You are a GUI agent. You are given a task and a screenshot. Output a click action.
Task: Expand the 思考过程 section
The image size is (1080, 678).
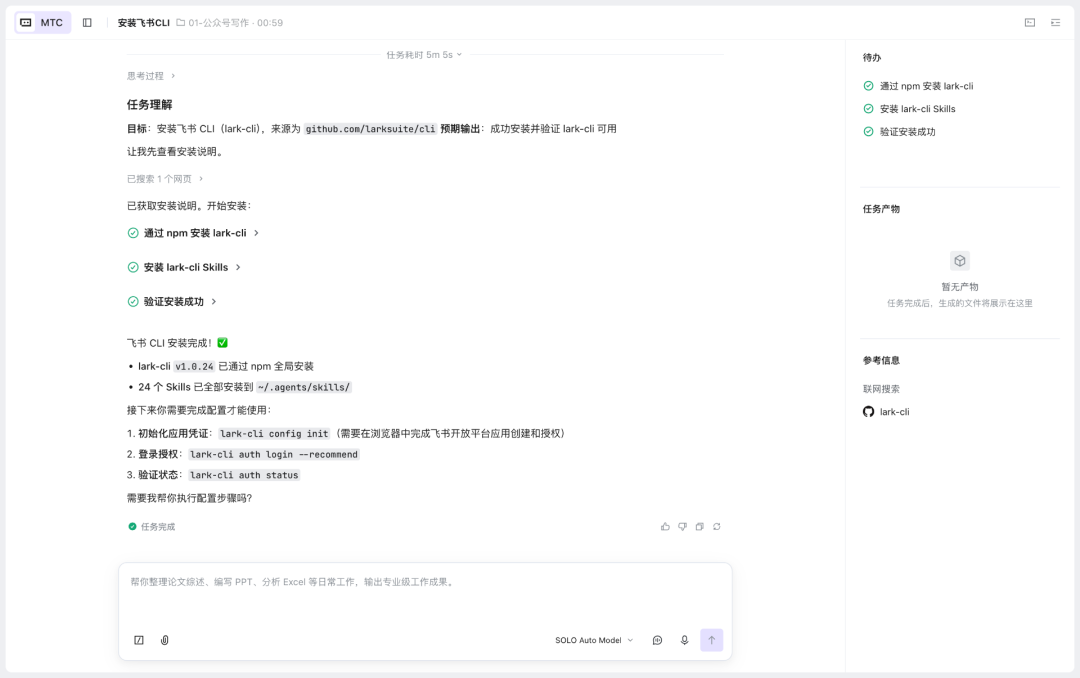pos(151,76)
